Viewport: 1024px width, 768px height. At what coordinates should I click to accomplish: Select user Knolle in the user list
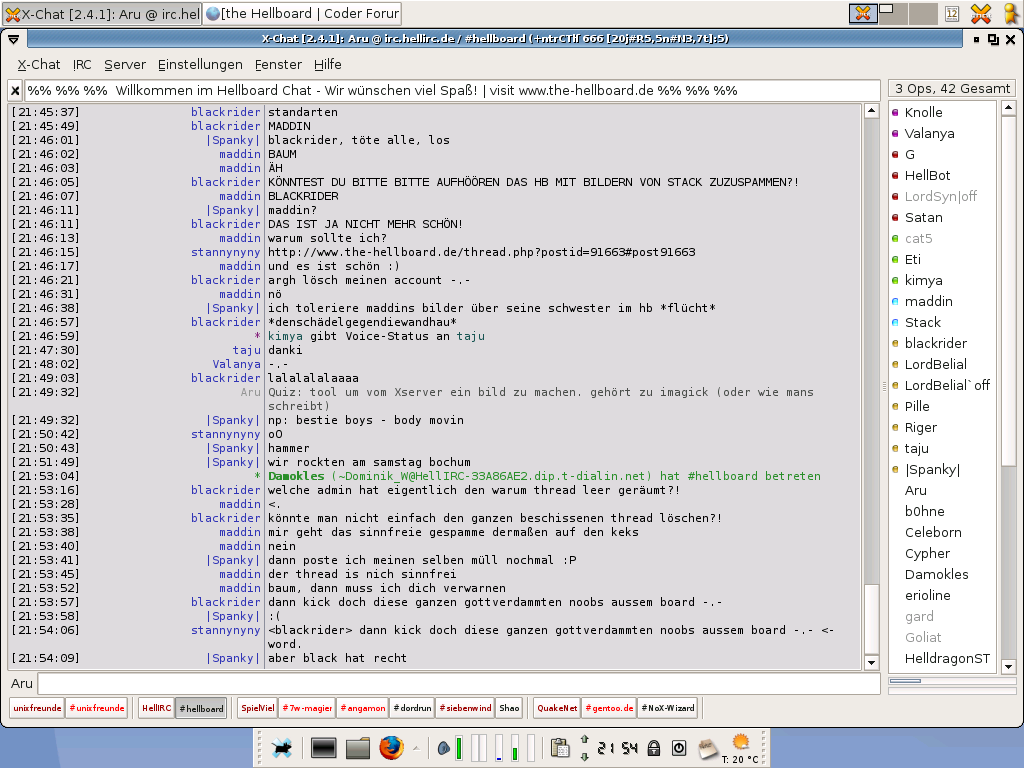(923, 112)
